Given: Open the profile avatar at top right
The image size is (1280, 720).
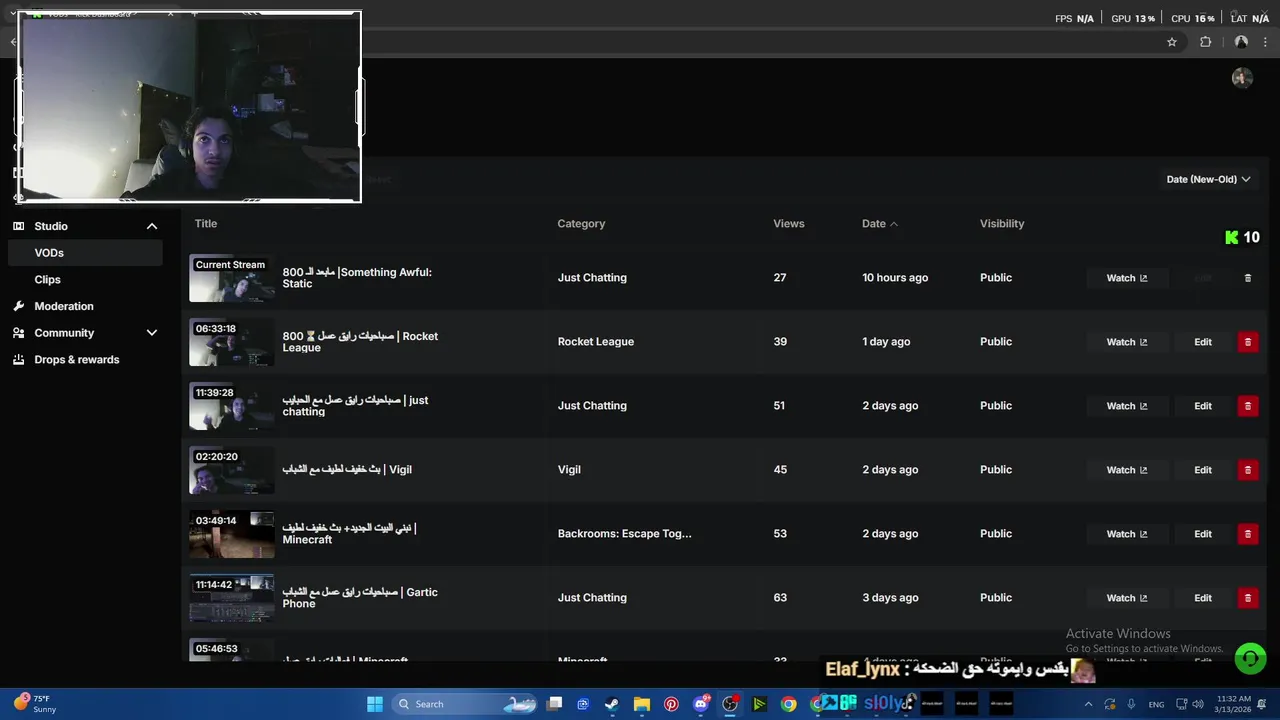Looking at the screenshot, I should (1242, 78).
